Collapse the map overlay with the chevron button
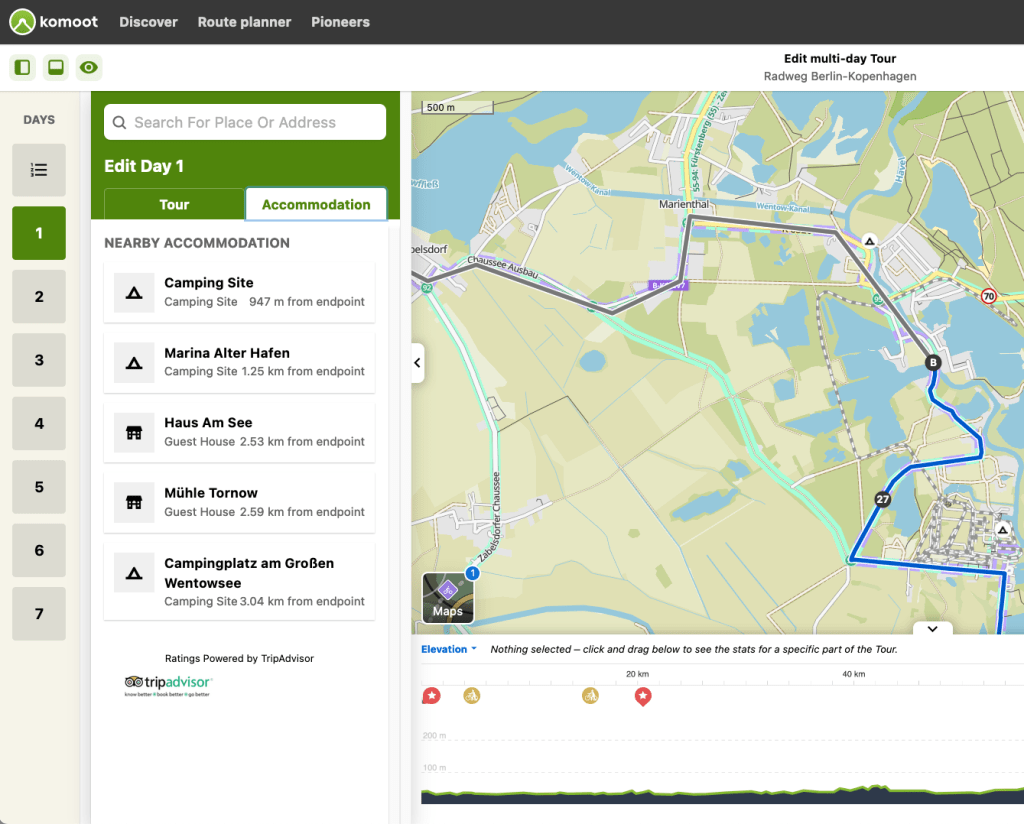Screen dimensions: 1024x824 (932, 629)
